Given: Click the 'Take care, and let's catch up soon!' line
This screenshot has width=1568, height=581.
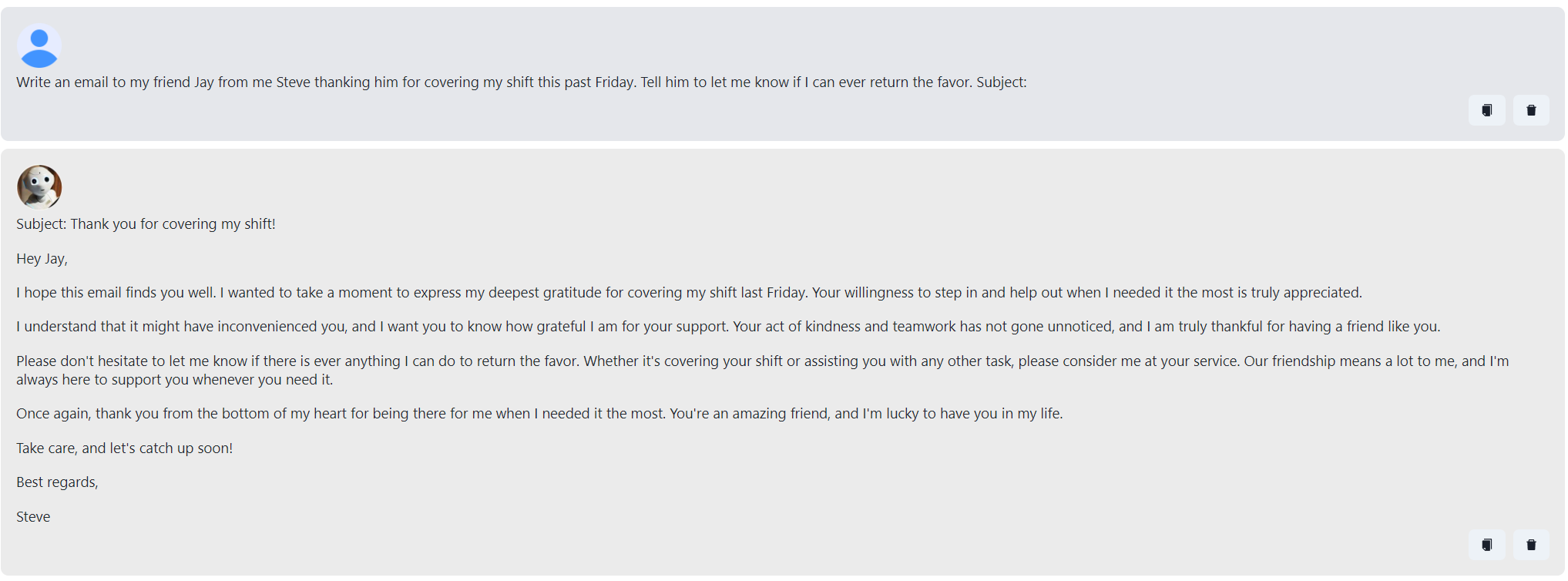Looking at the screenshot, I should pyautogui.click(x=124, y=448).
